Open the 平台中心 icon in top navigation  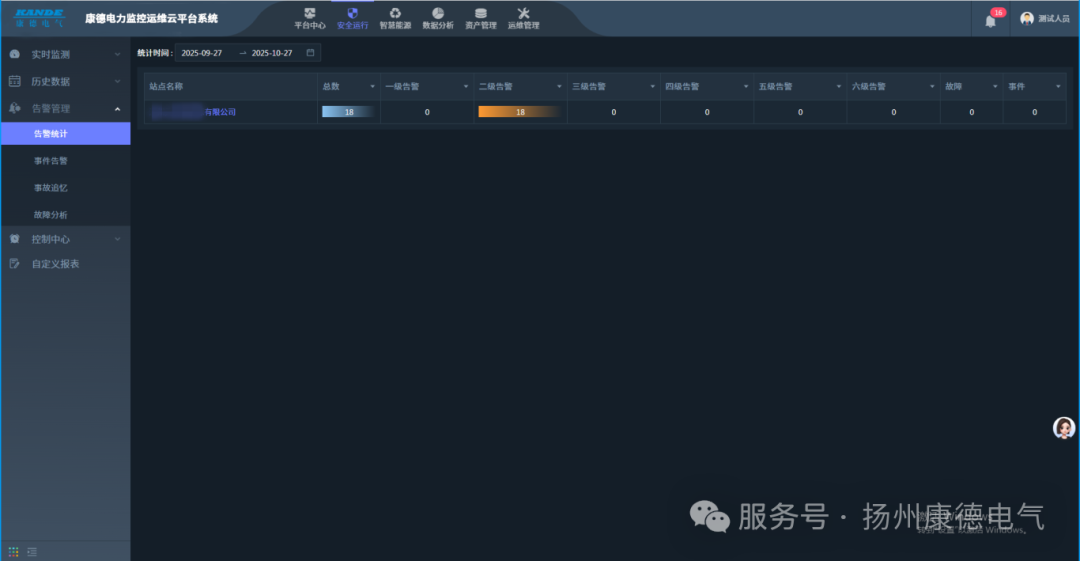click(x=310, y=13)
